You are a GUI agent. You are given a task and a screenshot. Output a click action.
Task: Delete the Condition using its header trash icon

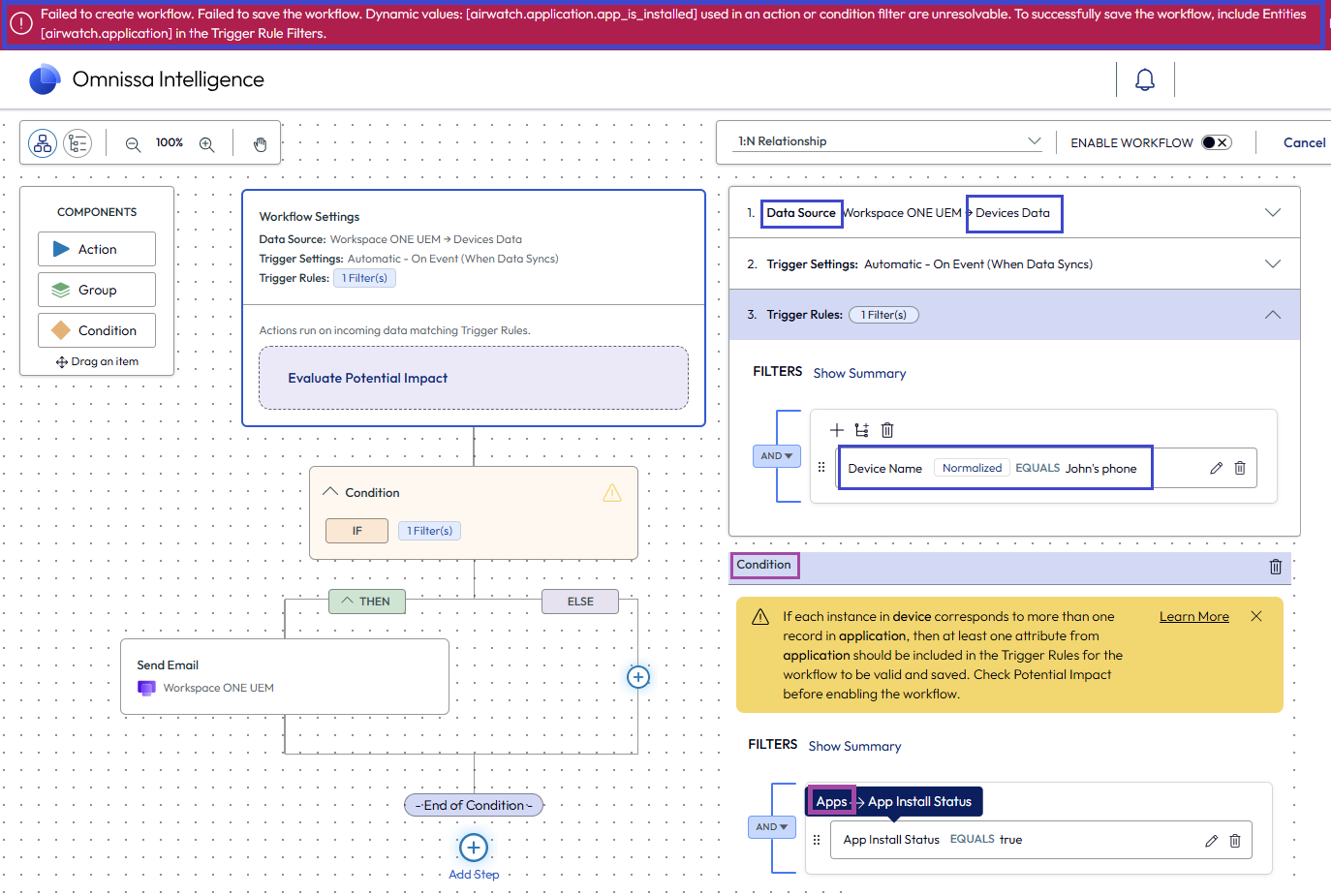pos(1276,567)
